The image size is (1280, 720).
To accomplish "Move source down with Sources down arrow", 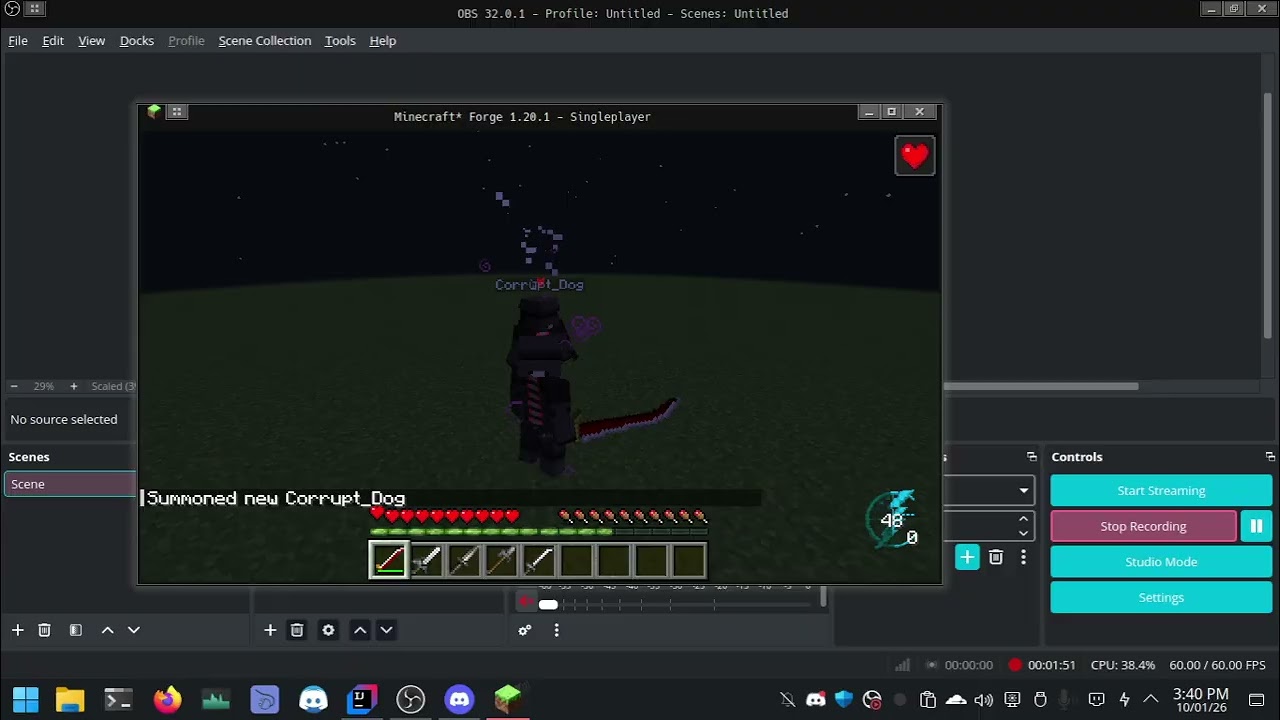I will (x=386, y=630).
